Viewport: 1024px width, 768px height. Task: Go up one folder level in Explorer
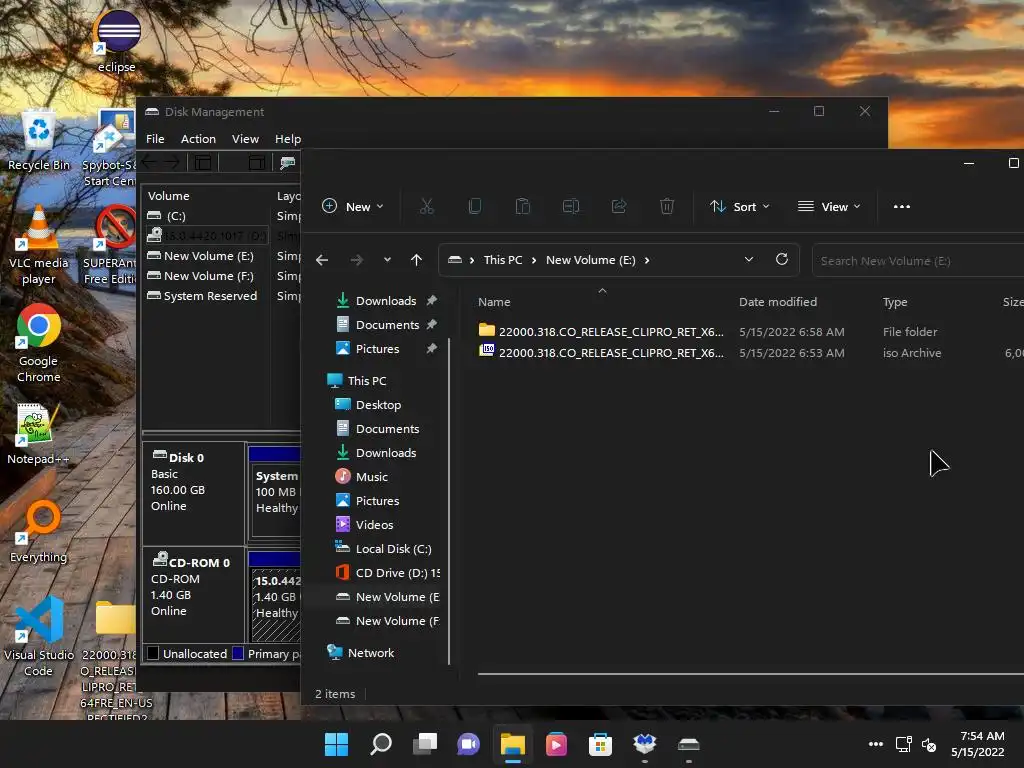(x=416, y=260)
